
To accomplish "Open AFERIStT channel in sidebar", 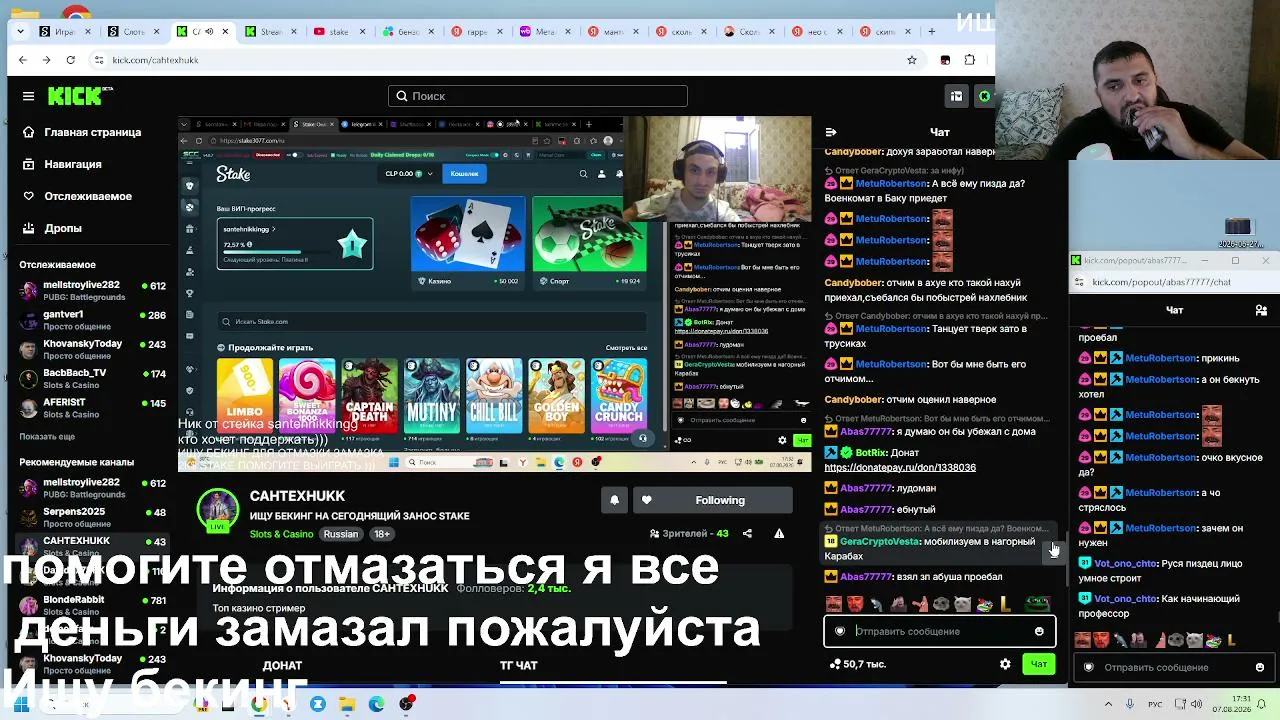I will coord(92,407).
